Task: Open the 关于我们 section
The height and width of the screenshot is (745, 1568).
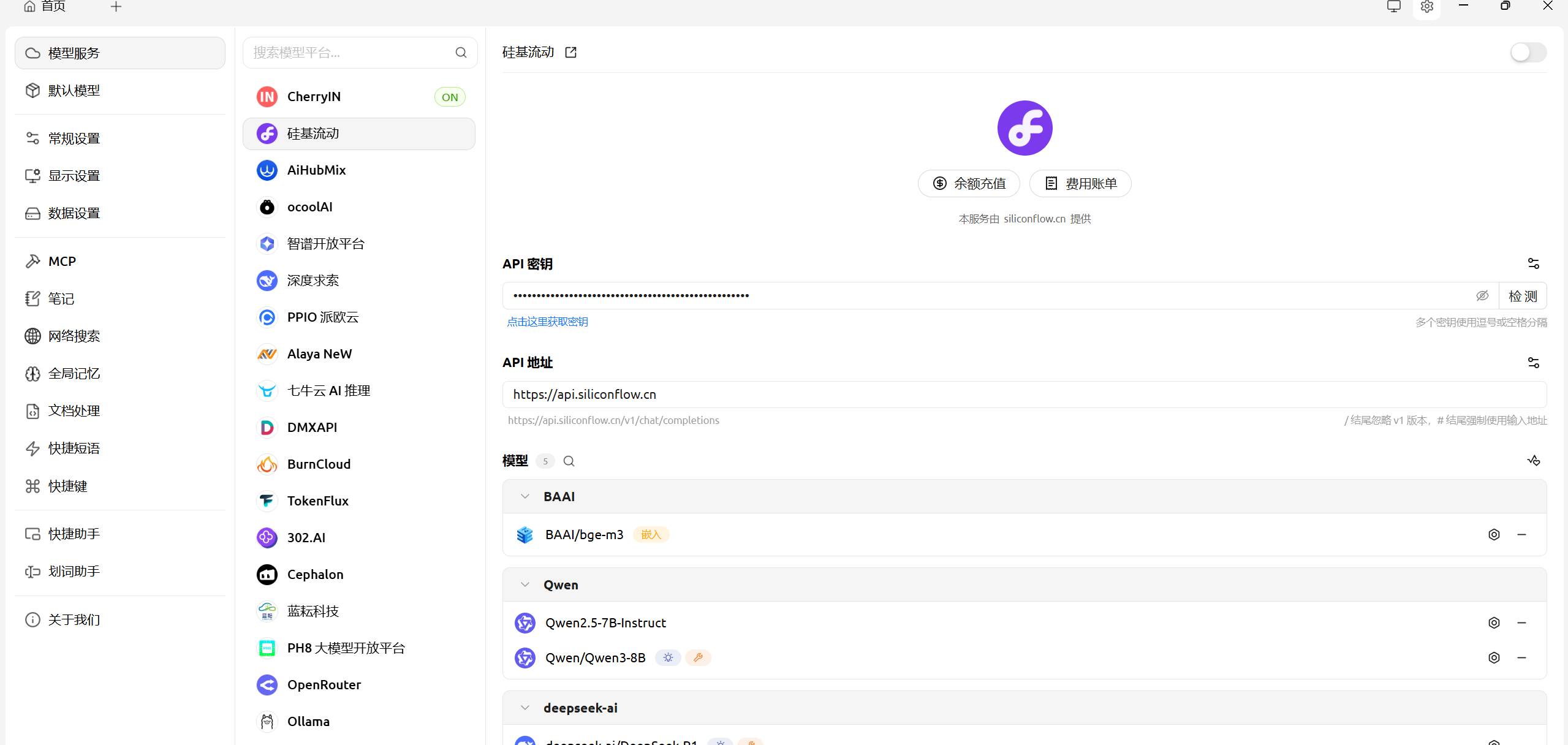Action: 120,620
